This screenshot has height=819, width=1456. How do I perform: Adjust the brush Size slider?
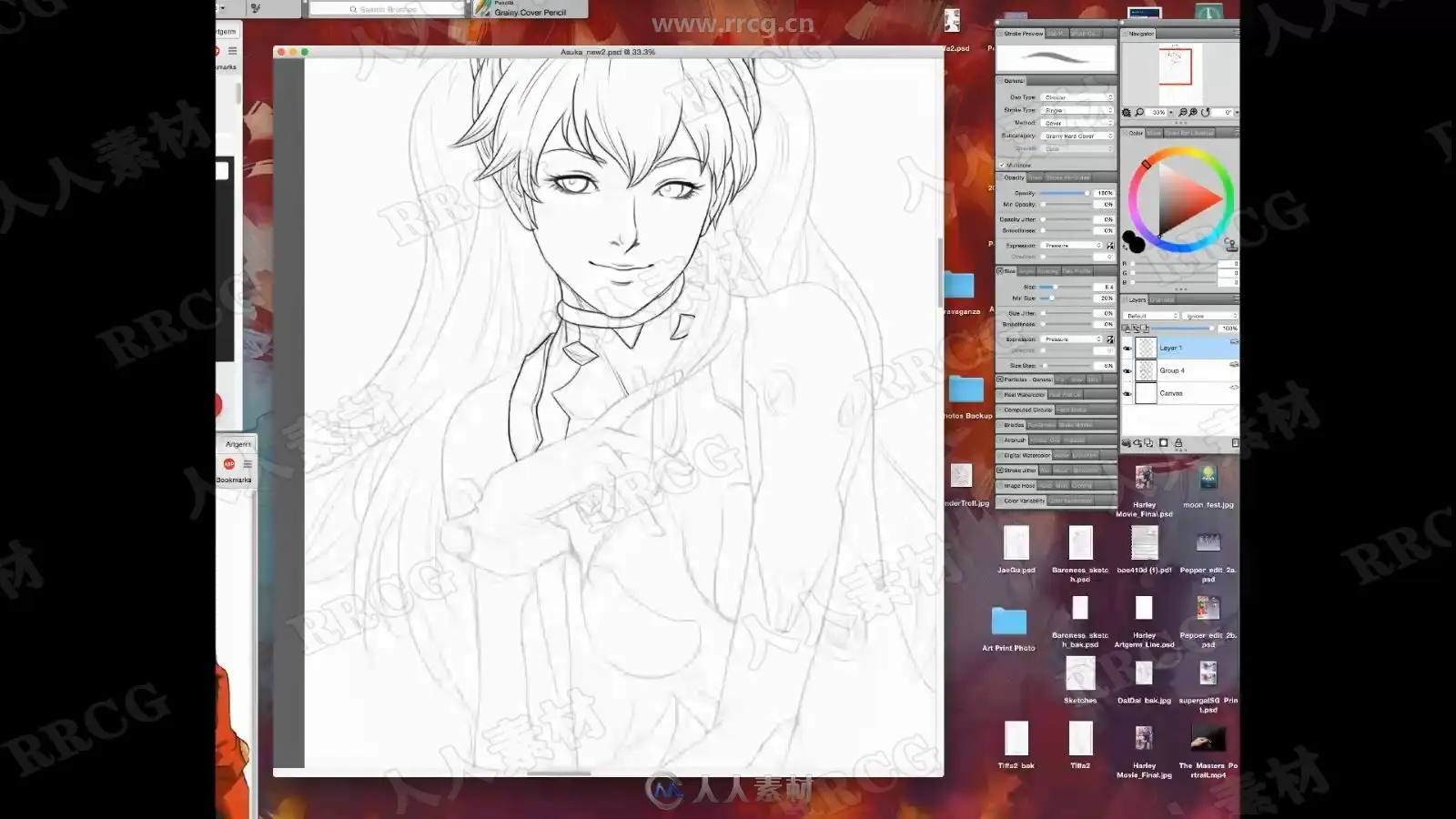click(x=1066, y=288)
